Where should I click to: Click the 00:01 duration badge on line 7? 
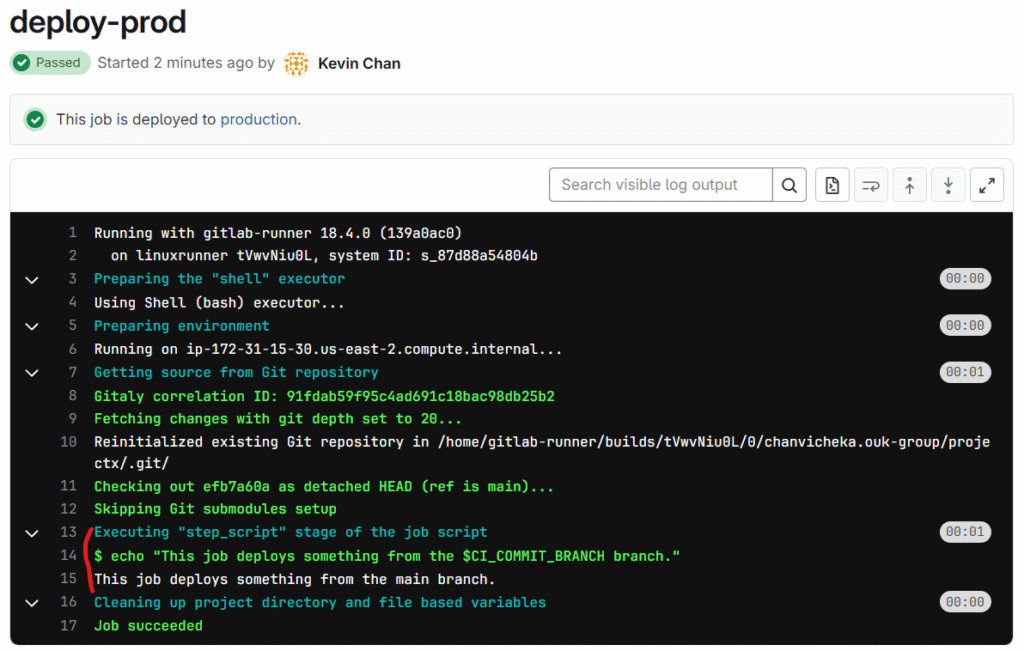[964, 373]
